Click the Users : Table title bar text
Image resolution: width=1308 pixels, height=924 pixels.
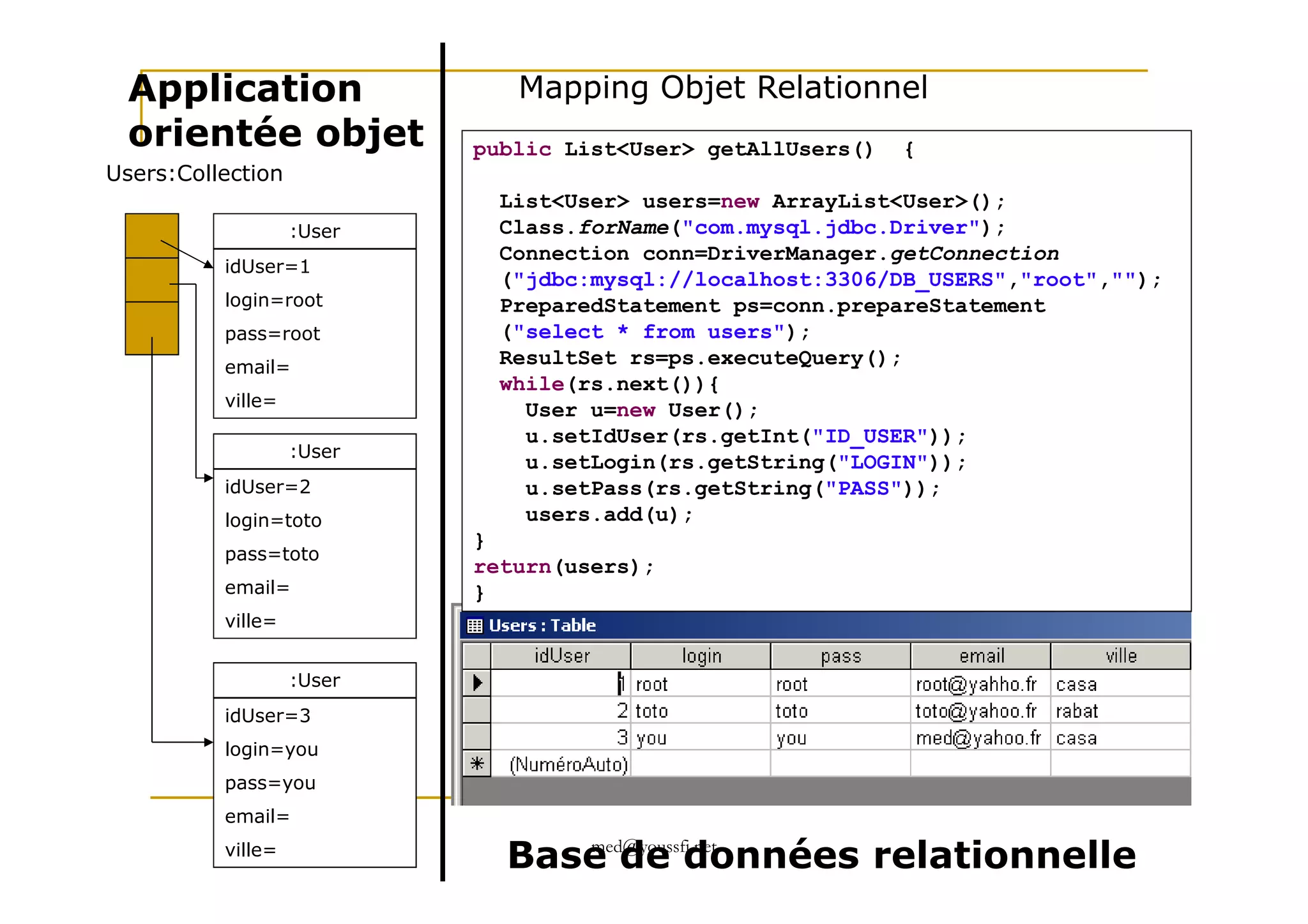click(x=542, y=626)
